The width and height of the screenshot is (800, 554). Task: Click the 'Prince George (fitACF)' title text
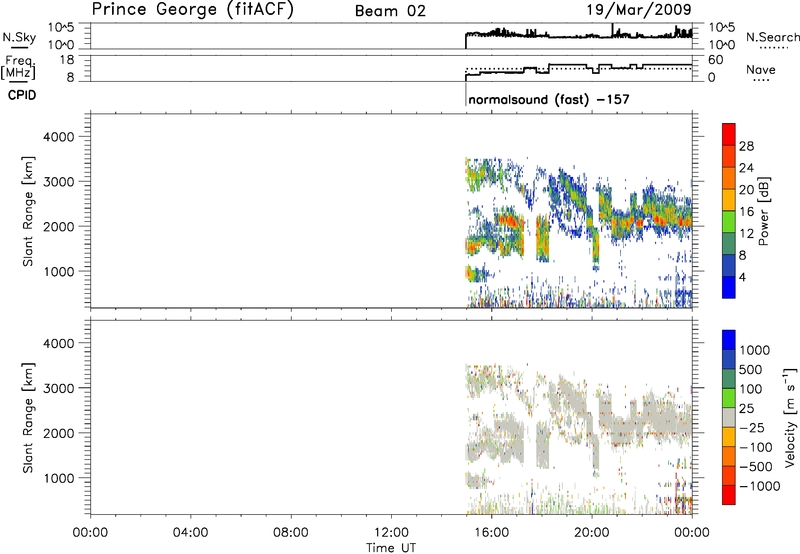(192, 9)
